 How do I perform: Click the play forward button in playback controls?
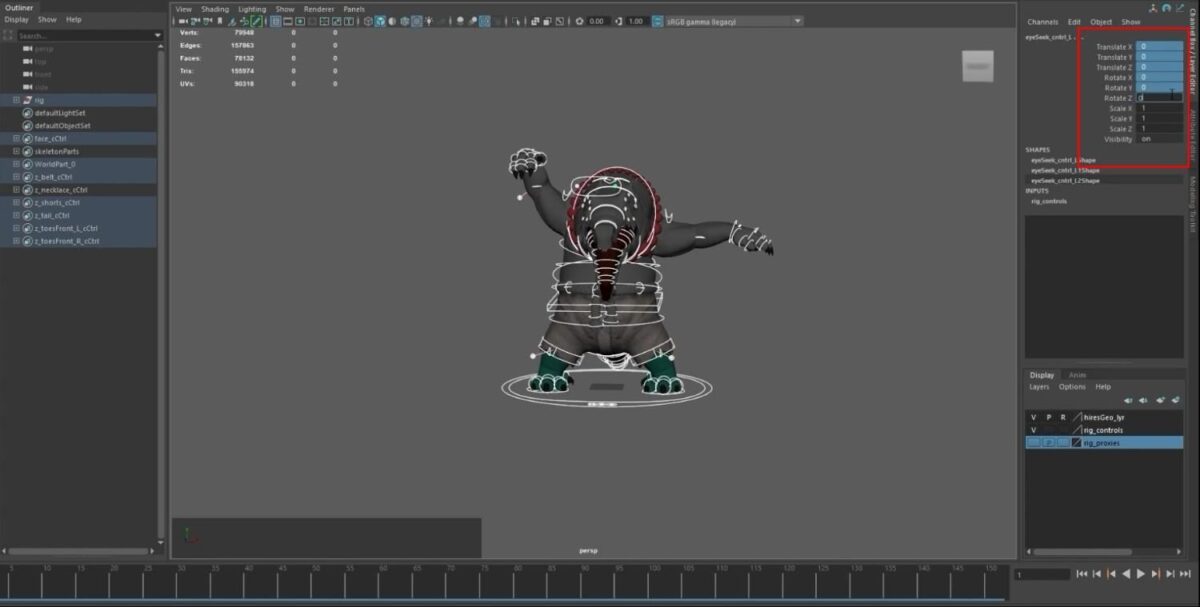pyautogui.click(x=1140, y=573)
